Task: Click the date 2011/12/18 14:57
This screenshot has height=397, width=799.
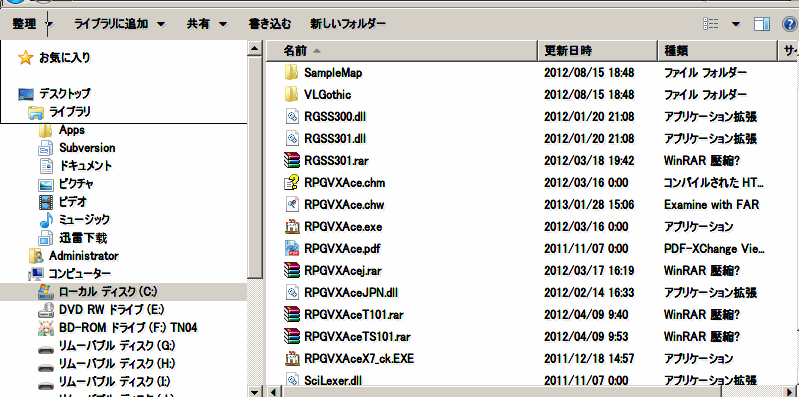Action: click(x=589, y=358)
